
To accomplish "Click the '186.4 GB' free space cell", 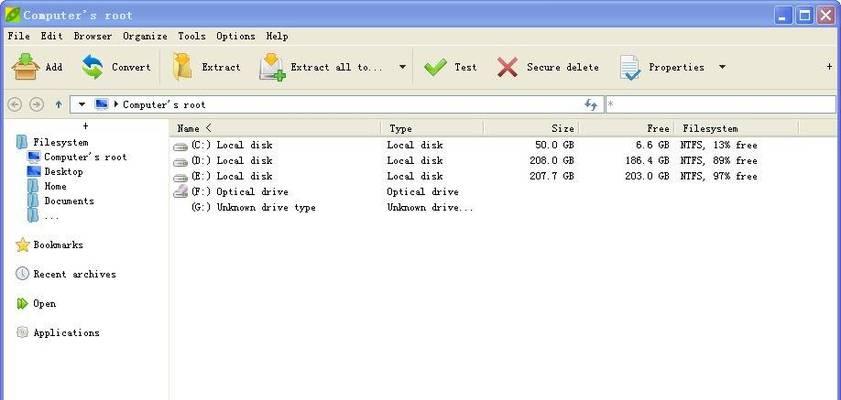I will pyautogui.click(x=647, y=160).
